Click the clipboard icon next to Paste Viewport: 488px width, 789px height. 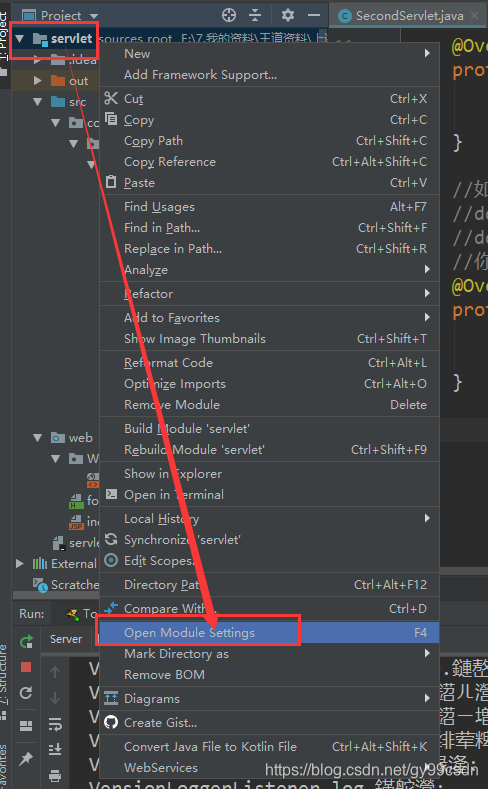click(111, 182)
